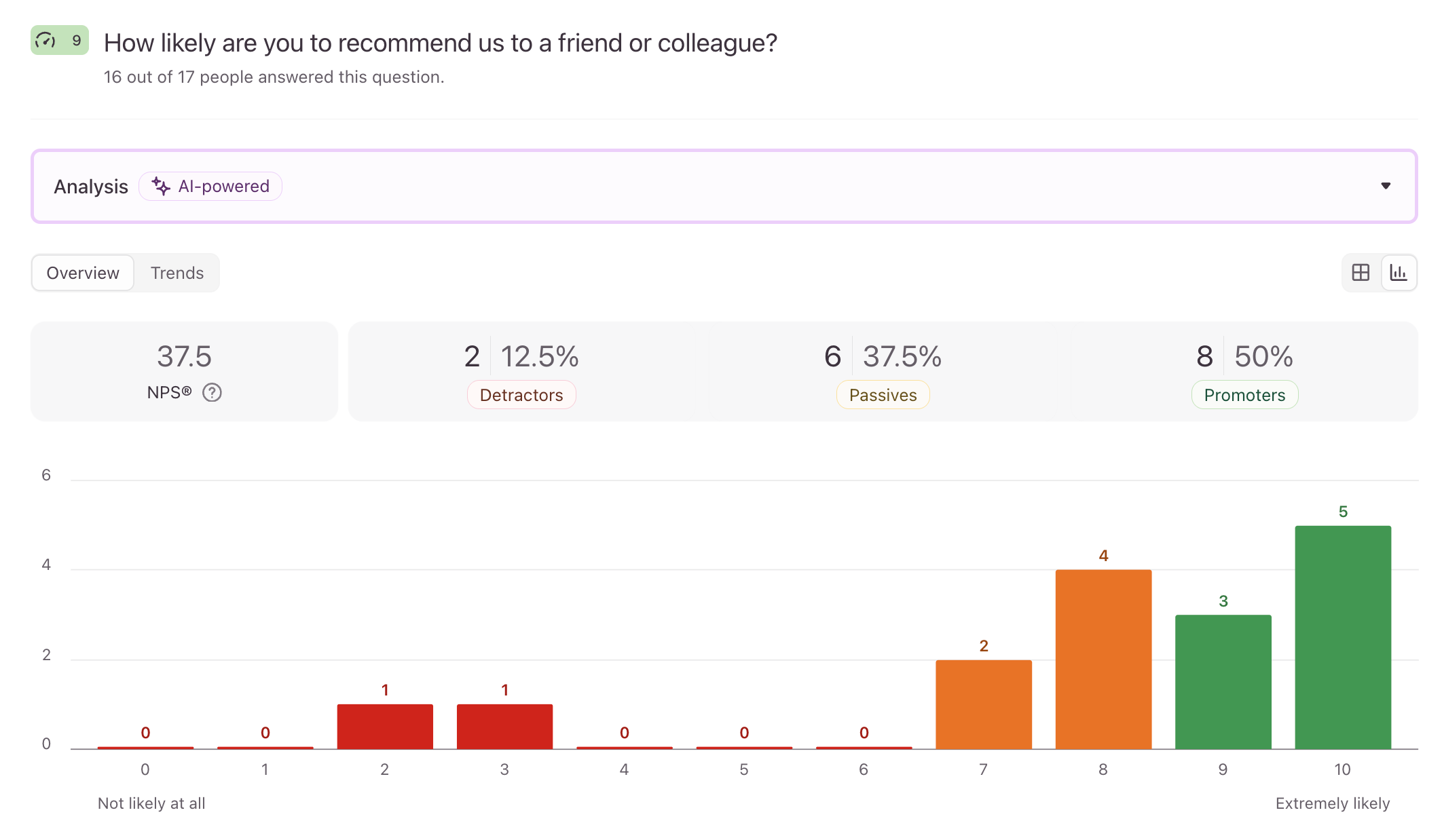Viewport: 1442px width, 840px height.
Task: Click the red bar for score 2
Action: click(x=385, y=727)
